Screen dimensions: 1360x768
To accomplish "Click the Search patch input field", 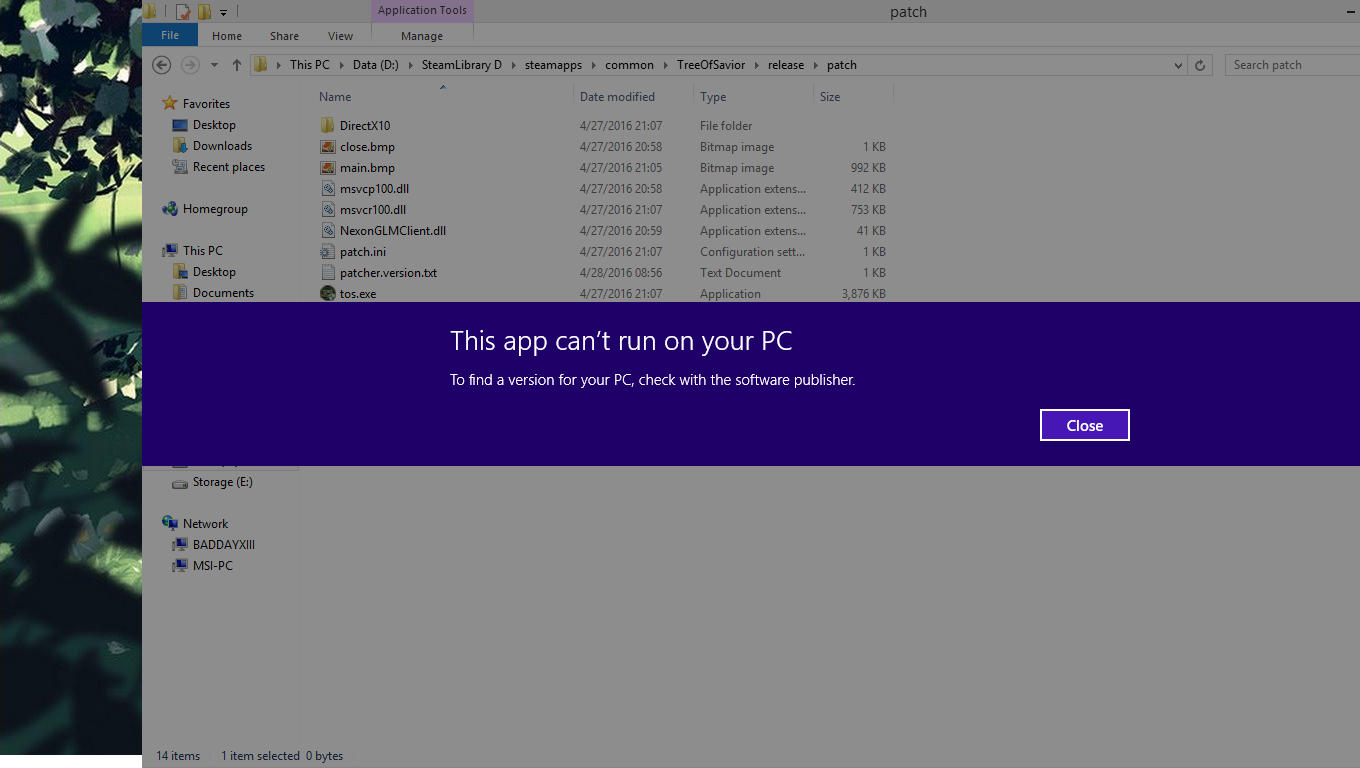I will pyautogui.click(x=1290, y=65).
